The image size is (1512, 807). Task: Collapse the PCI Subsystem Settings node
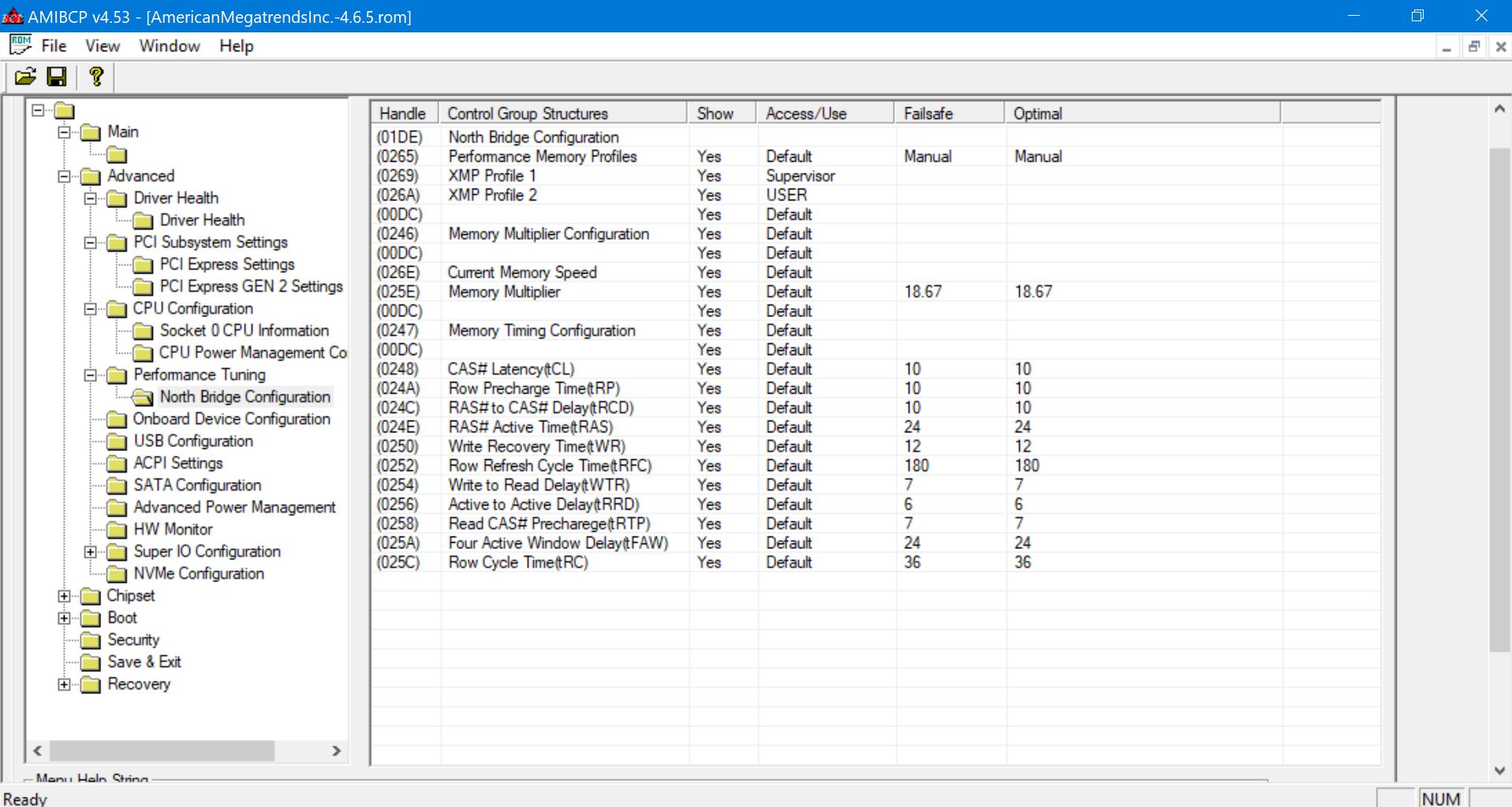tap(90, 242)
